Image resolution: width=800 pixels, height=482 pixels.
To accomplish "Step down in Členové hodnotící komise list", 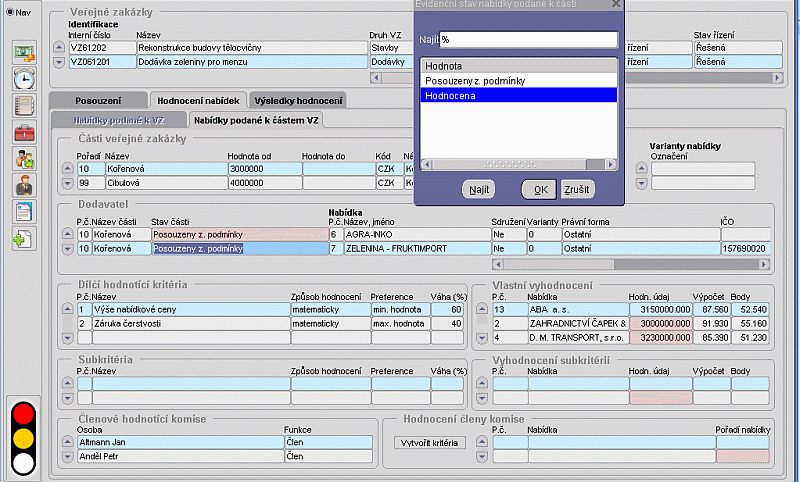I will (x=67, y=456).
